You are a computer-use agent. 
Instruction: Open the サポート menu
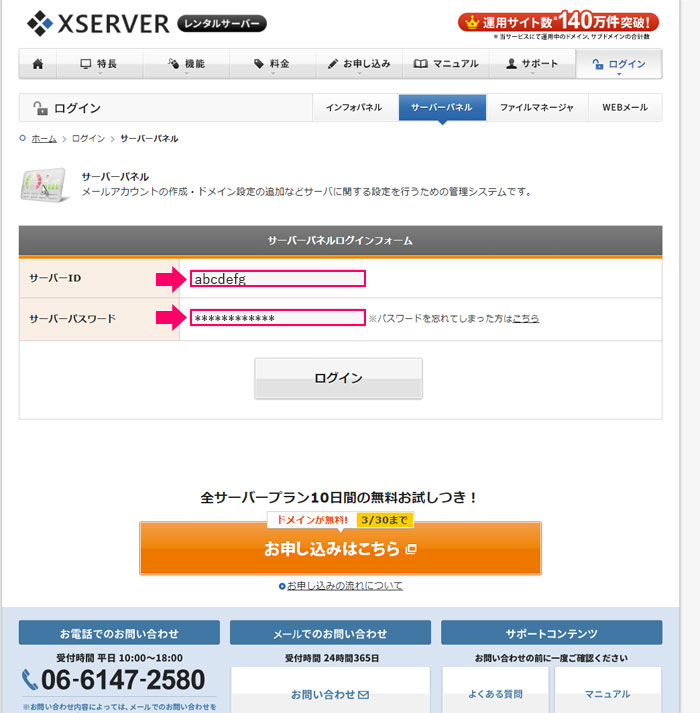pos(532,64)
